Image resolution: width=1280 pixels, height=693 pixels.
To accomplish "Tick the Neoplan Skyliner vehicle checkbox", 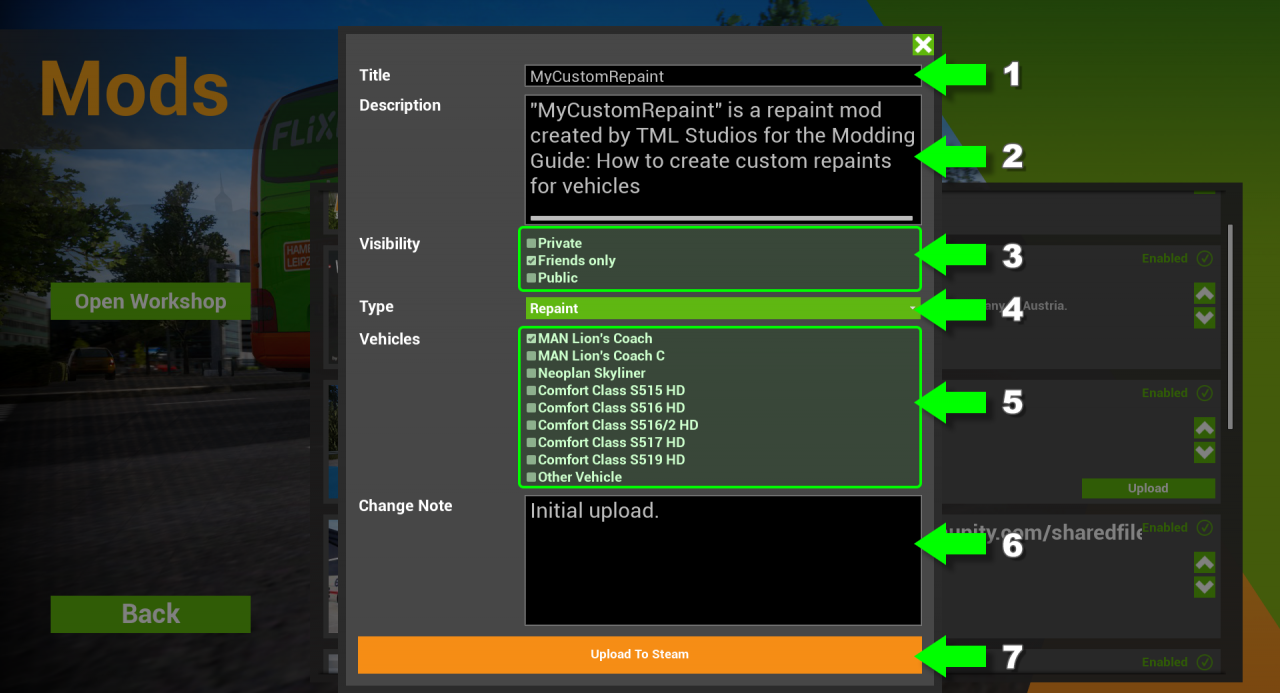I will 532,373.
